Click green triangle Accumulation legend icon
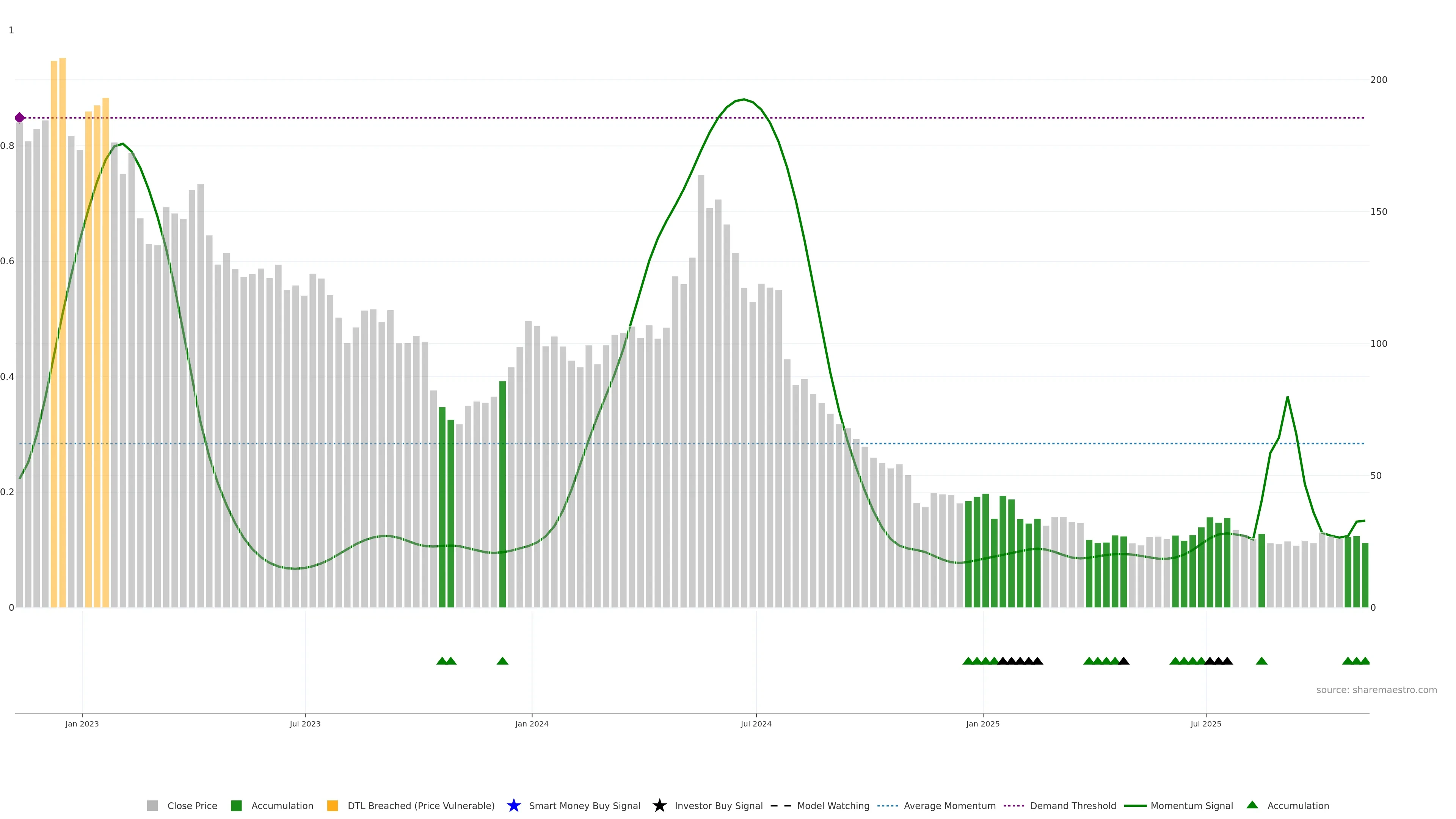1456x819 pixels. (1252, 805)
